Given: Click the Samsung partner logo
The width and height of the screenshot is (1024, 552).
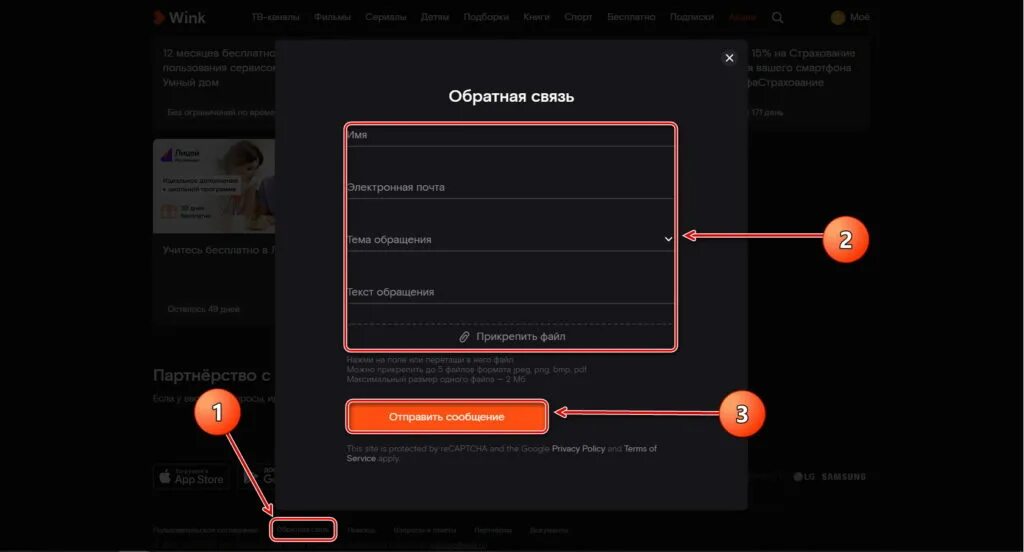Looking at the screenshot, I should [x=843, y=477].
